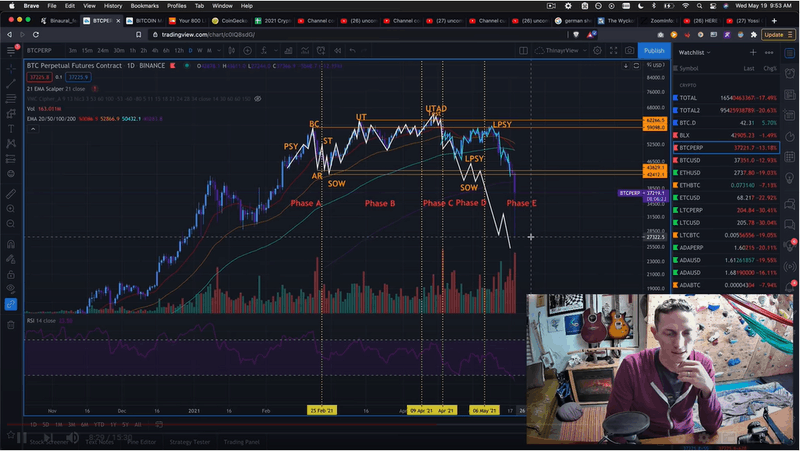Open the ThinayrView layout name dropdown
Viewport: 800px width, 451px height.
pos(561,51)
